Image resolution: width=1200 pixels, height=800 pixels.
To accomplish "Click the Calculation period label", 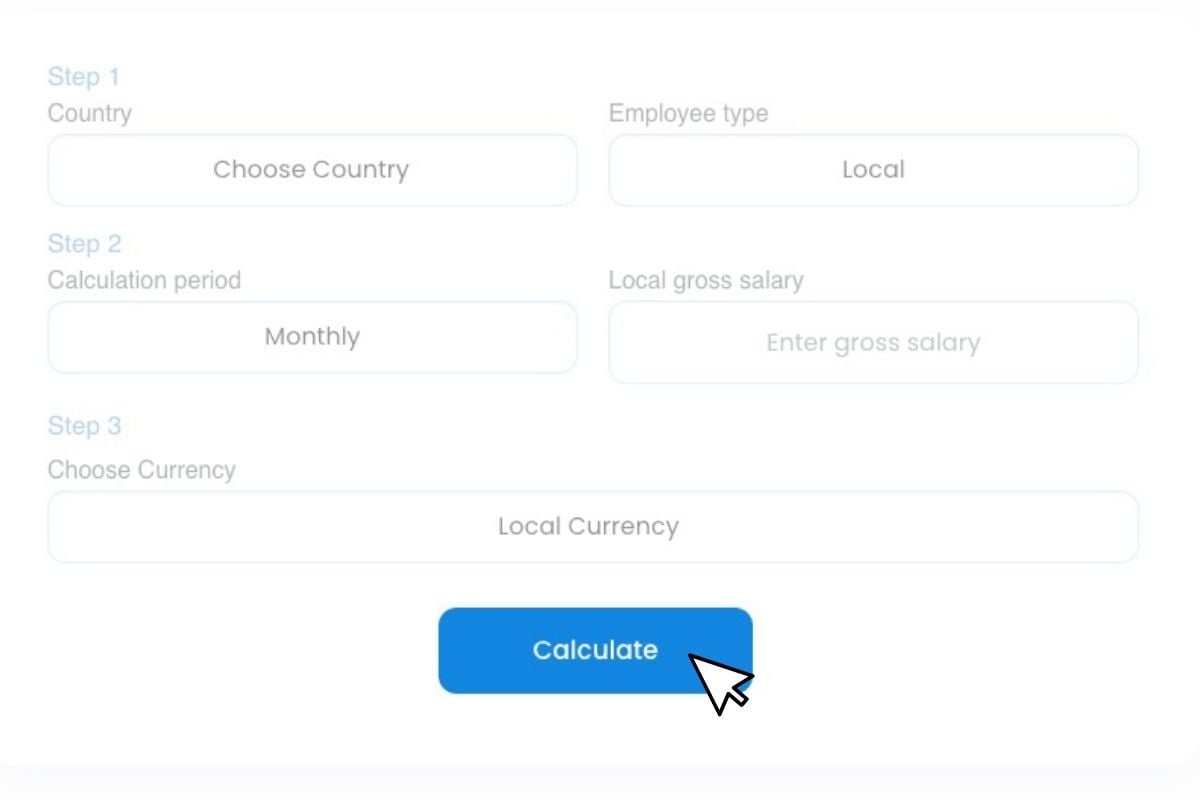I will point(145,280).
